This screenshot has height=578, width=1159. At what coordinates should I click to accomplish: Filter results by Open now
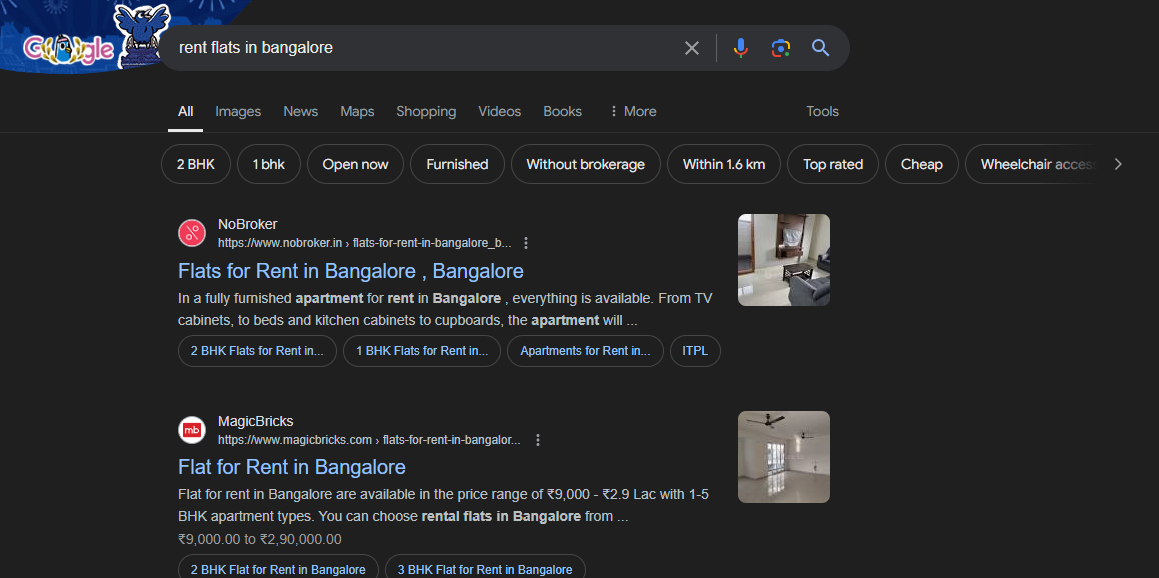click(356, 164)
